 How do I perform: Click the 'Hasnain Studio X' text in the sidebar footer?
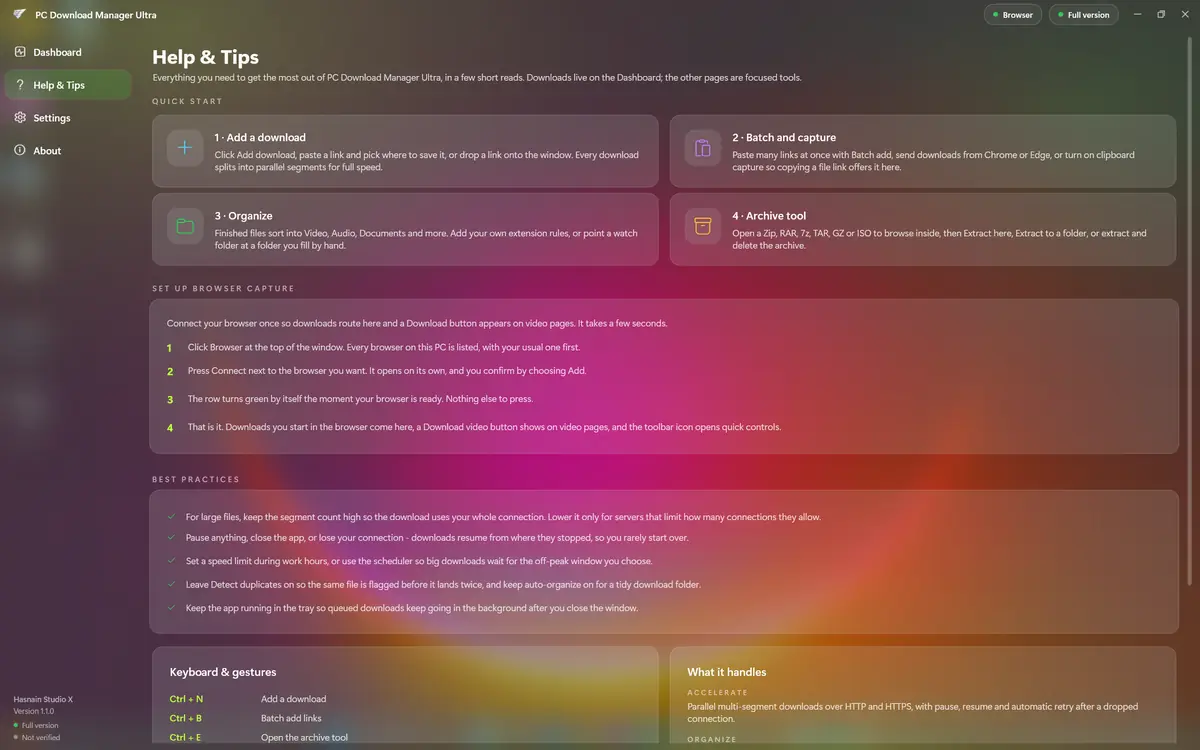click(x=43, y=699)
